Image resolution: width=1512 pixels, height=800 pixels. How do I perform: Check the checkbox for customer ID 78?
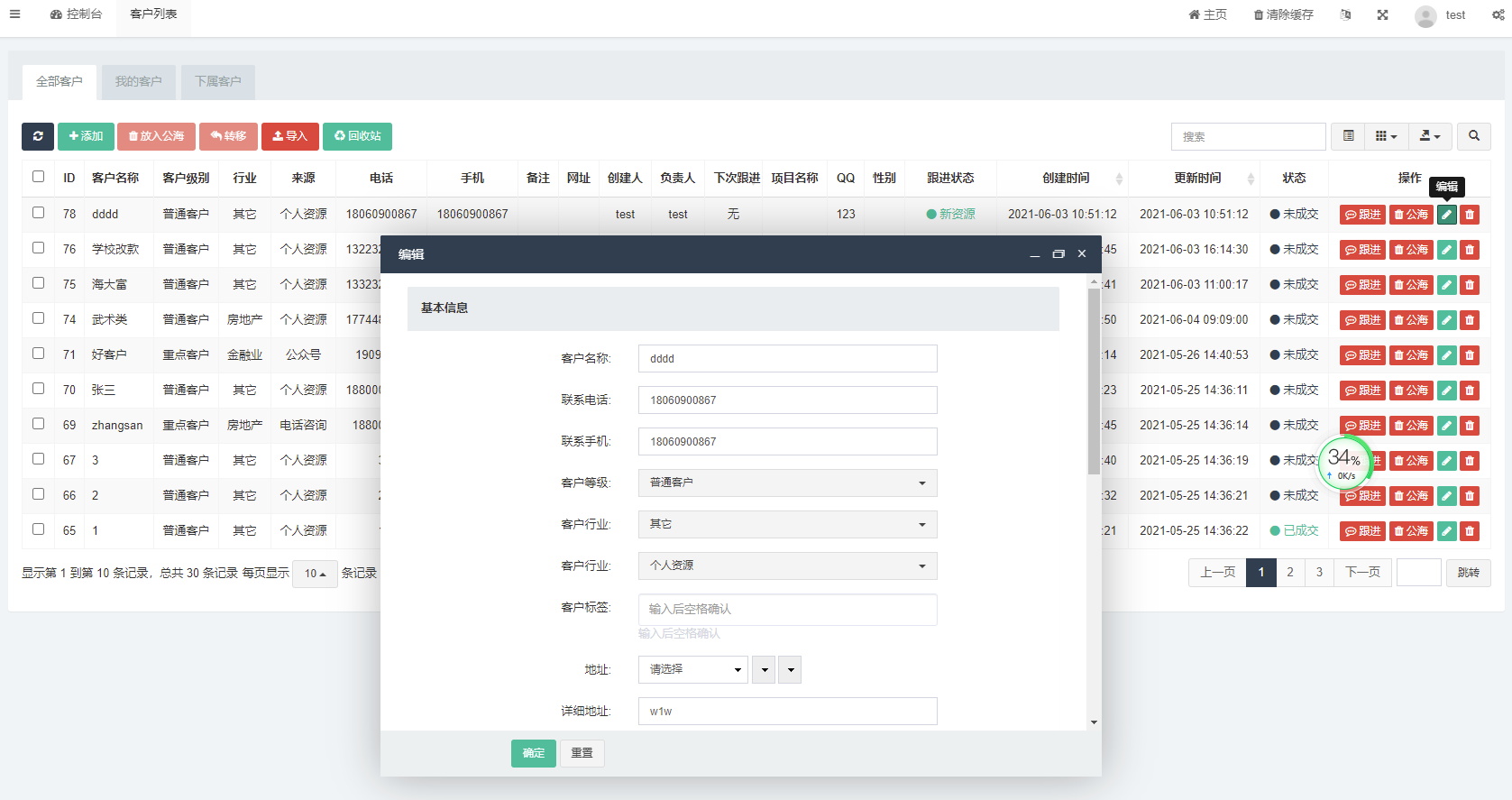[x=38, y=213]
